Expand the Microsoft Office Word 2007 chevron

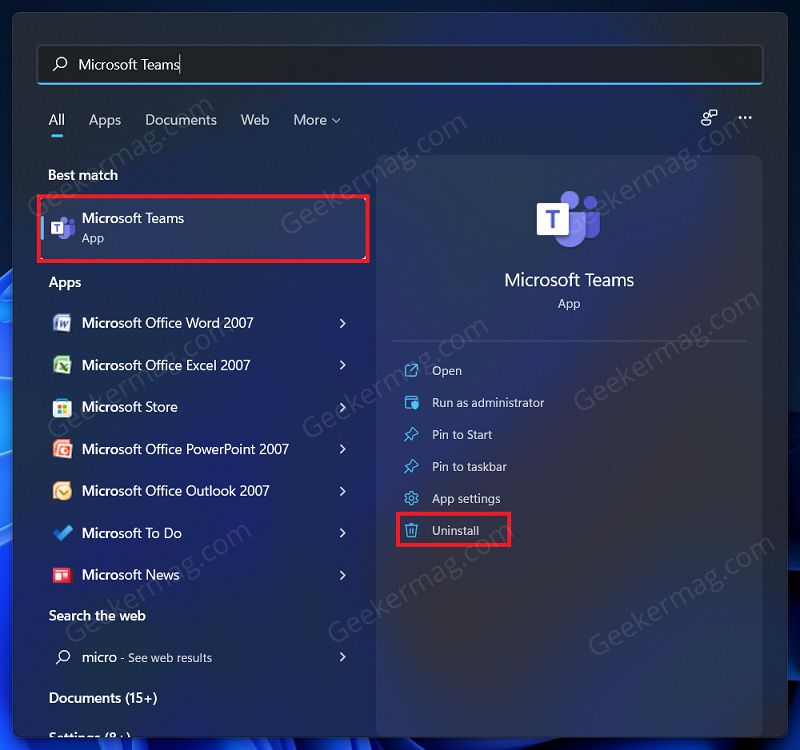[x=342, y=323]
